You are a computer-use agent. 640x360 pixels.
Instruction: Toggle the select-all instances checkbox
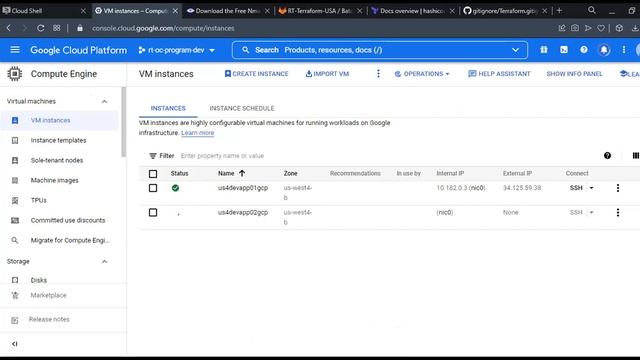point(153,174)
